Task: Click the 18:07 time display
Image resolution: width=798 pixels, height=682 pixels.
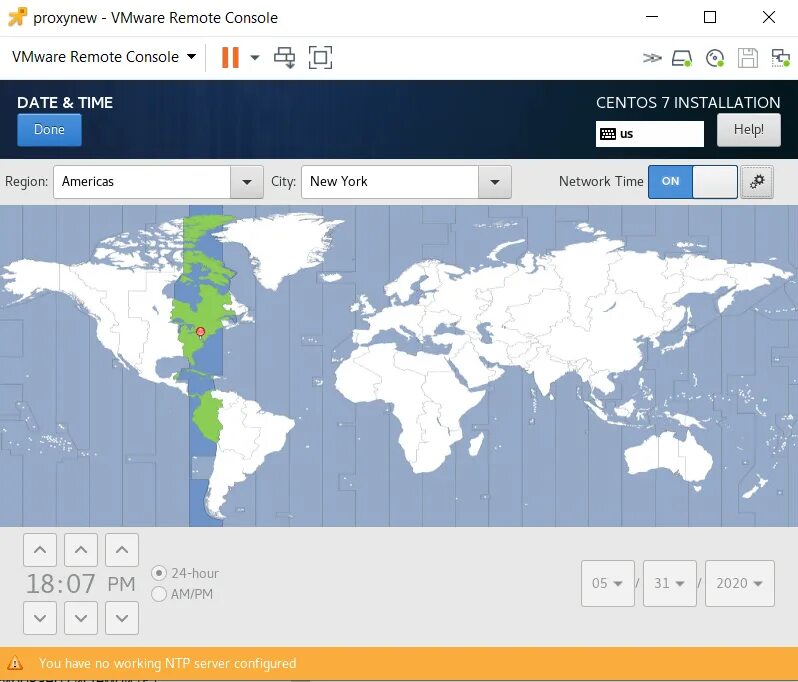Action: [x=61, y=584]
